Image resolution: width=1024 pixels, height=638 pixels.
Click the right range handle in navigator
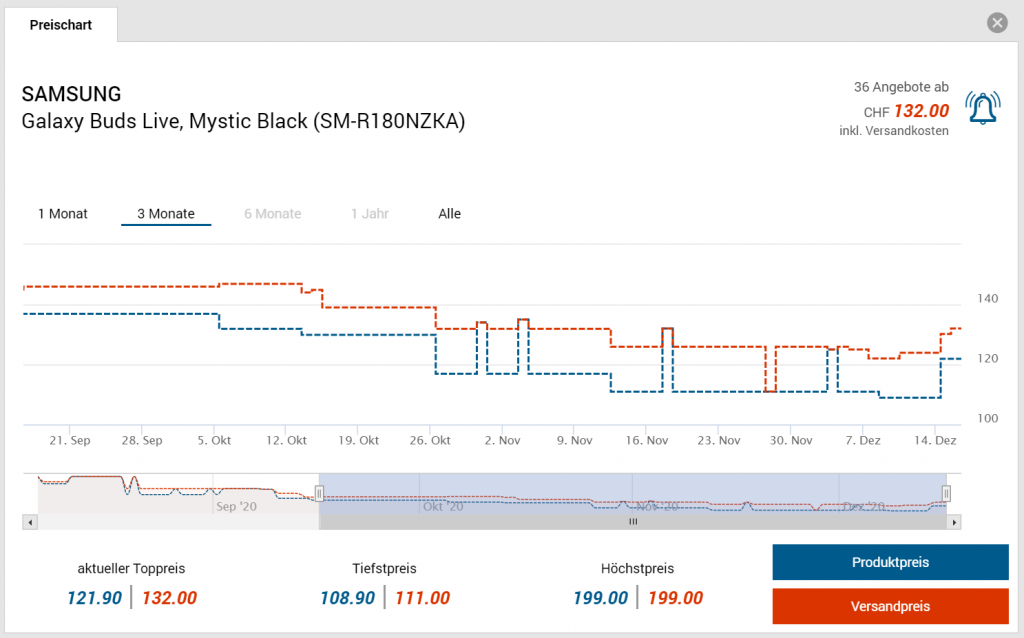(946, 493)
